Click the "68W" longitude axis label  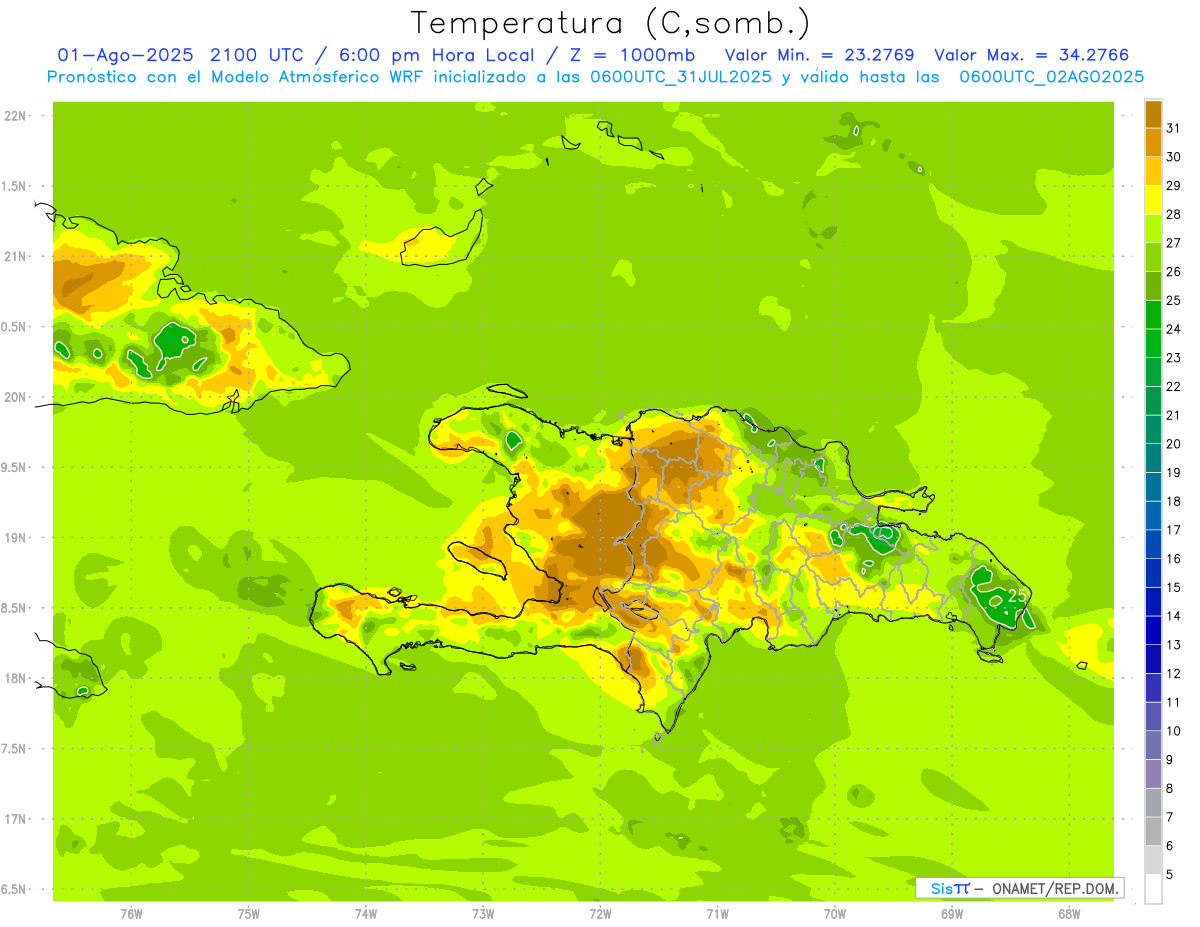(1069, 913)
